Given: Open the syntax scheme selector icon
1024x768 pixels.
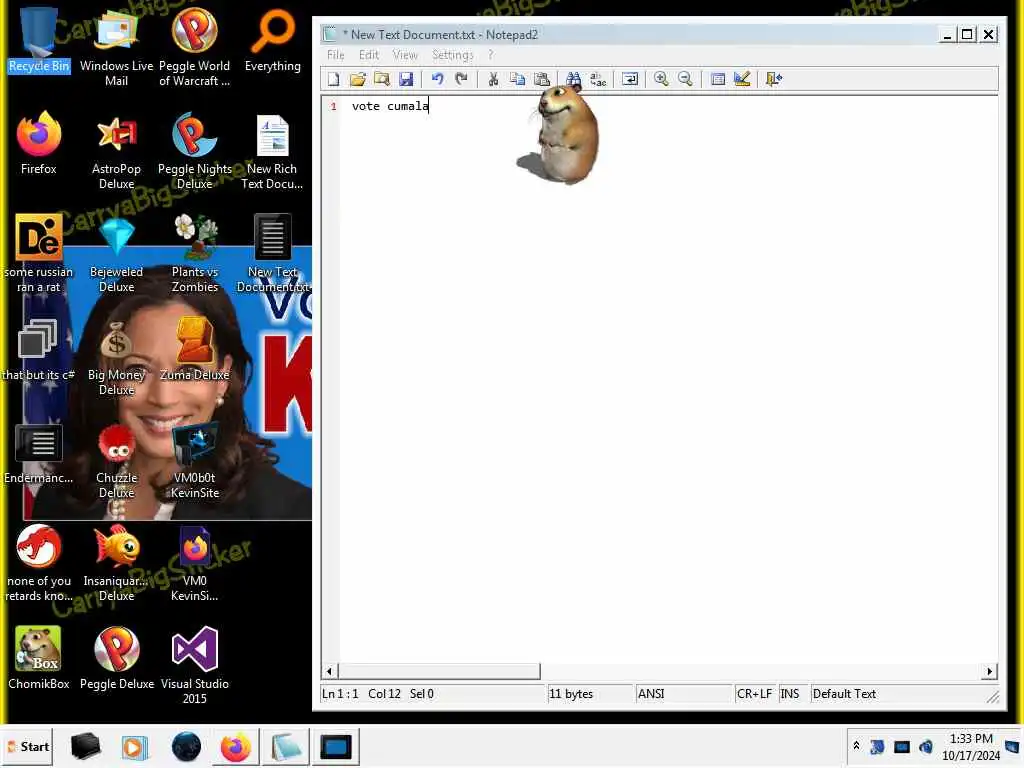Looking at the screenshot, I should pos(718,79).
